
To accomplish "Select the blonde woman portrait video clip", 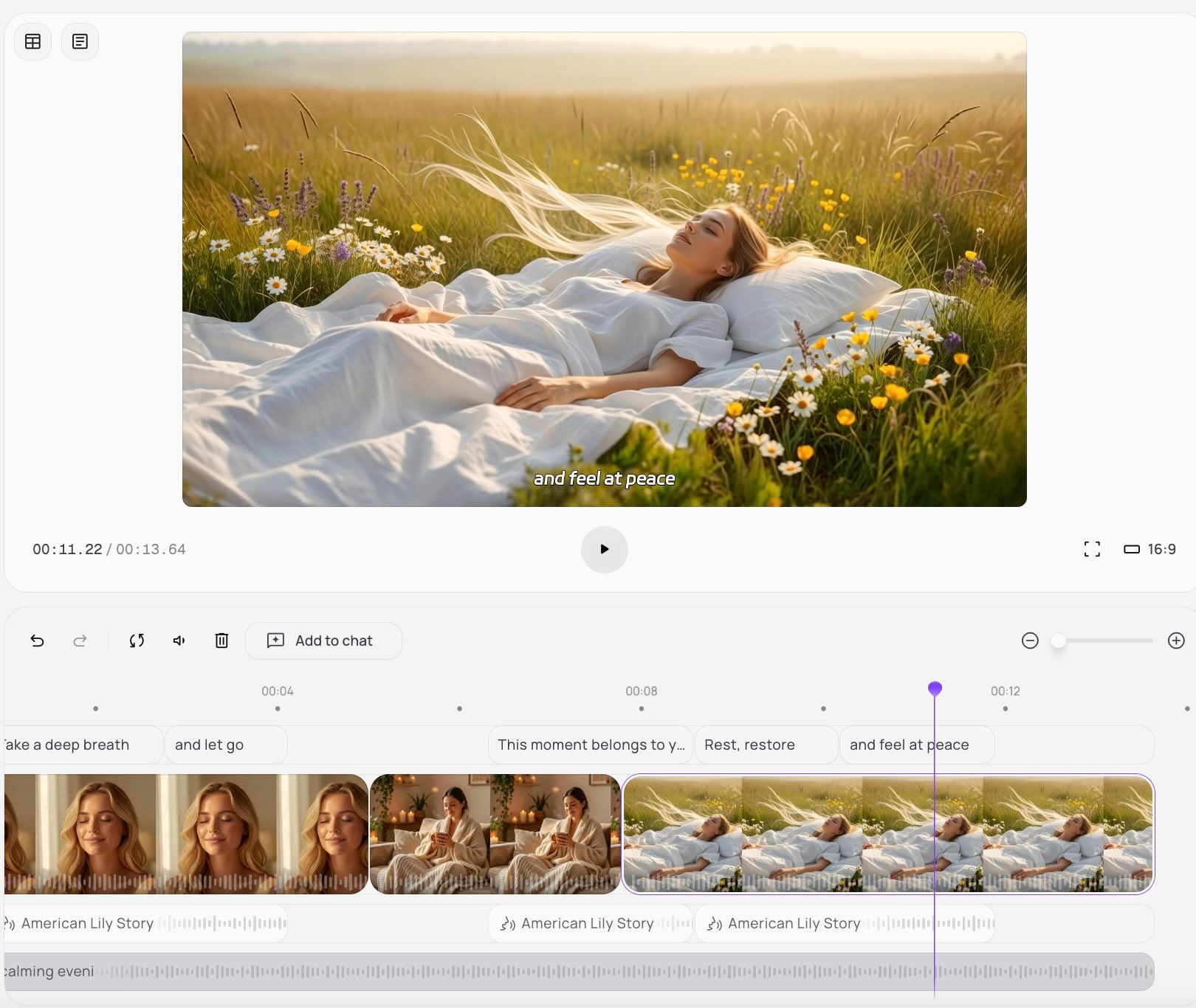I will point(185,834).
